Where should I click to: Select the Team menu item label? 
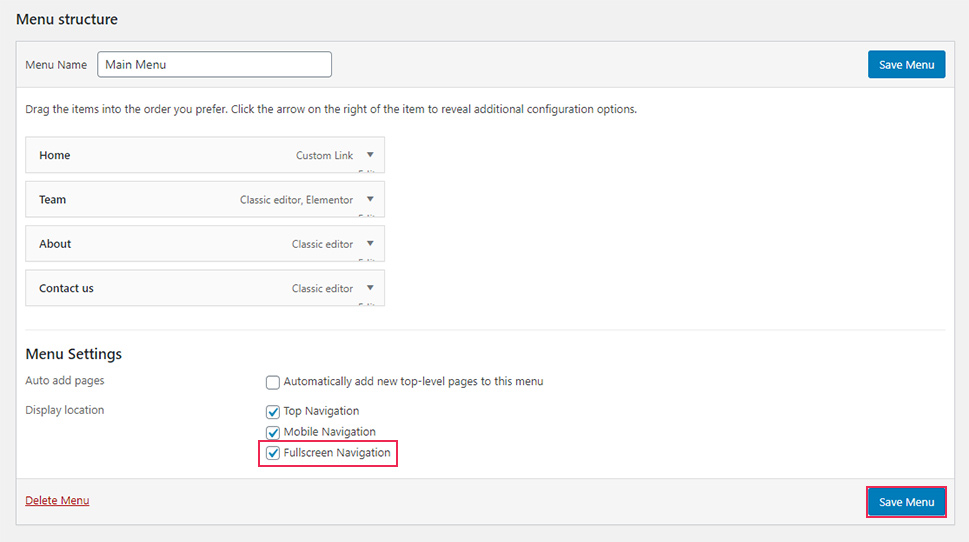tap(53, 200)
